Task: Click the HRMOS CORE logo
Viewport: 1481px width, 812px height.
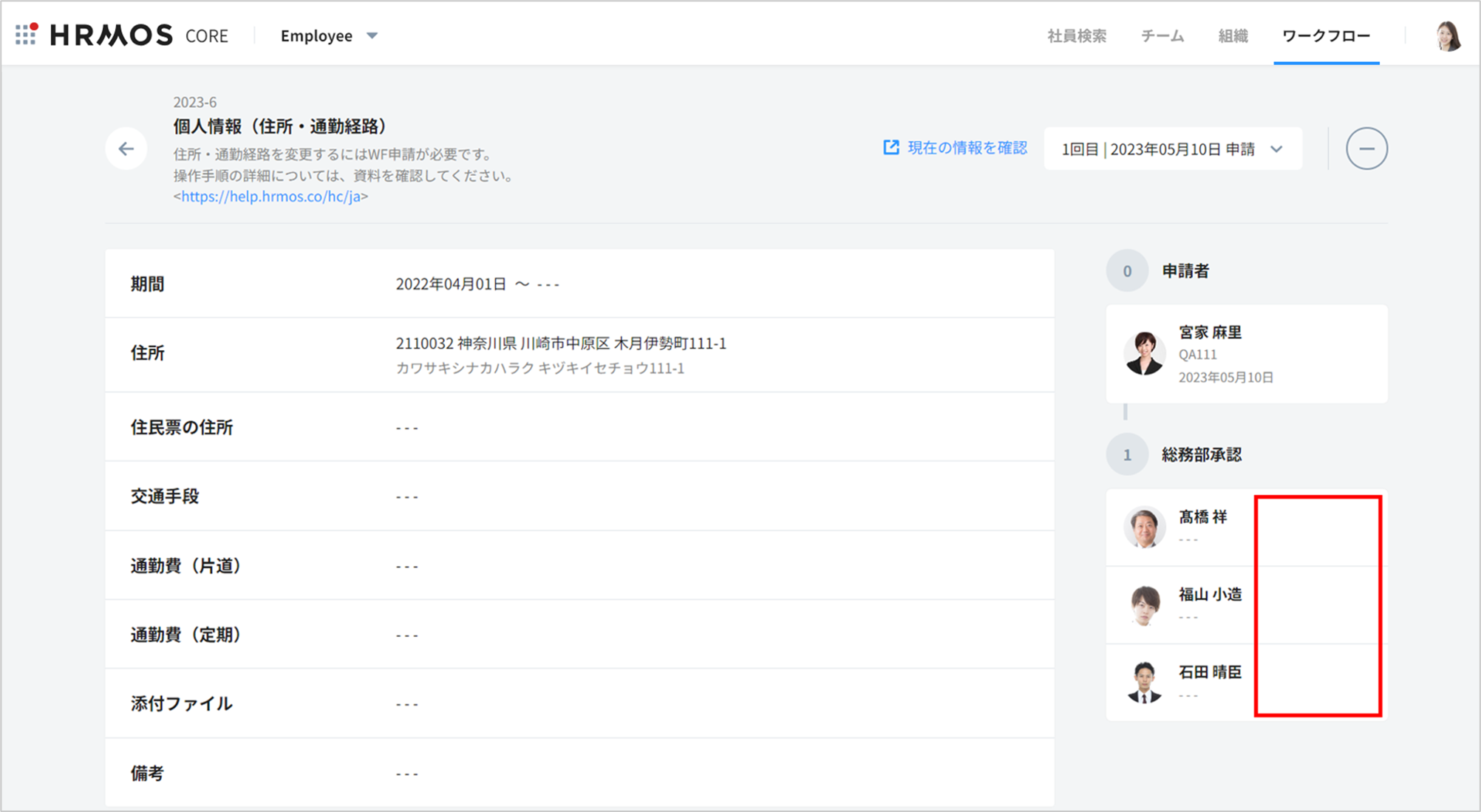Action: [x=139, y=35]
